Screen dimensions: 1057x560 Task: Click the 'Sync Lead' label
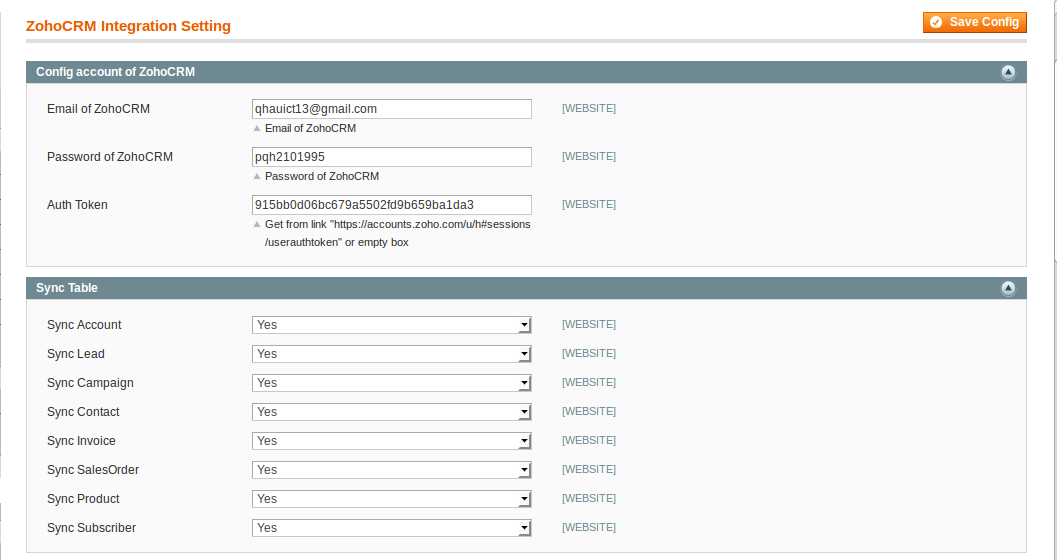[x=76, y=354]
